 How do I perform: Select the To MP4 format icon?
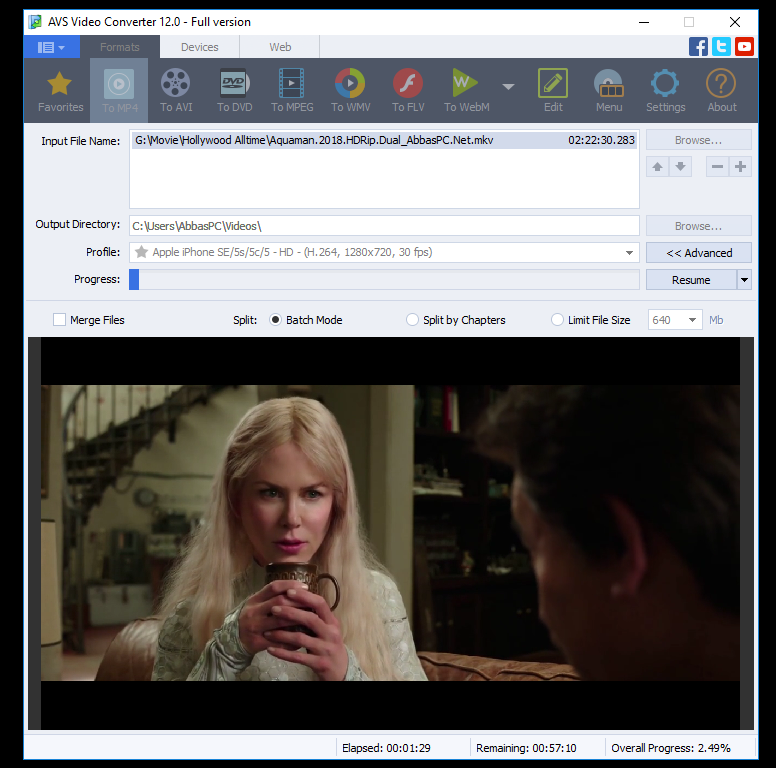[119, 84]
